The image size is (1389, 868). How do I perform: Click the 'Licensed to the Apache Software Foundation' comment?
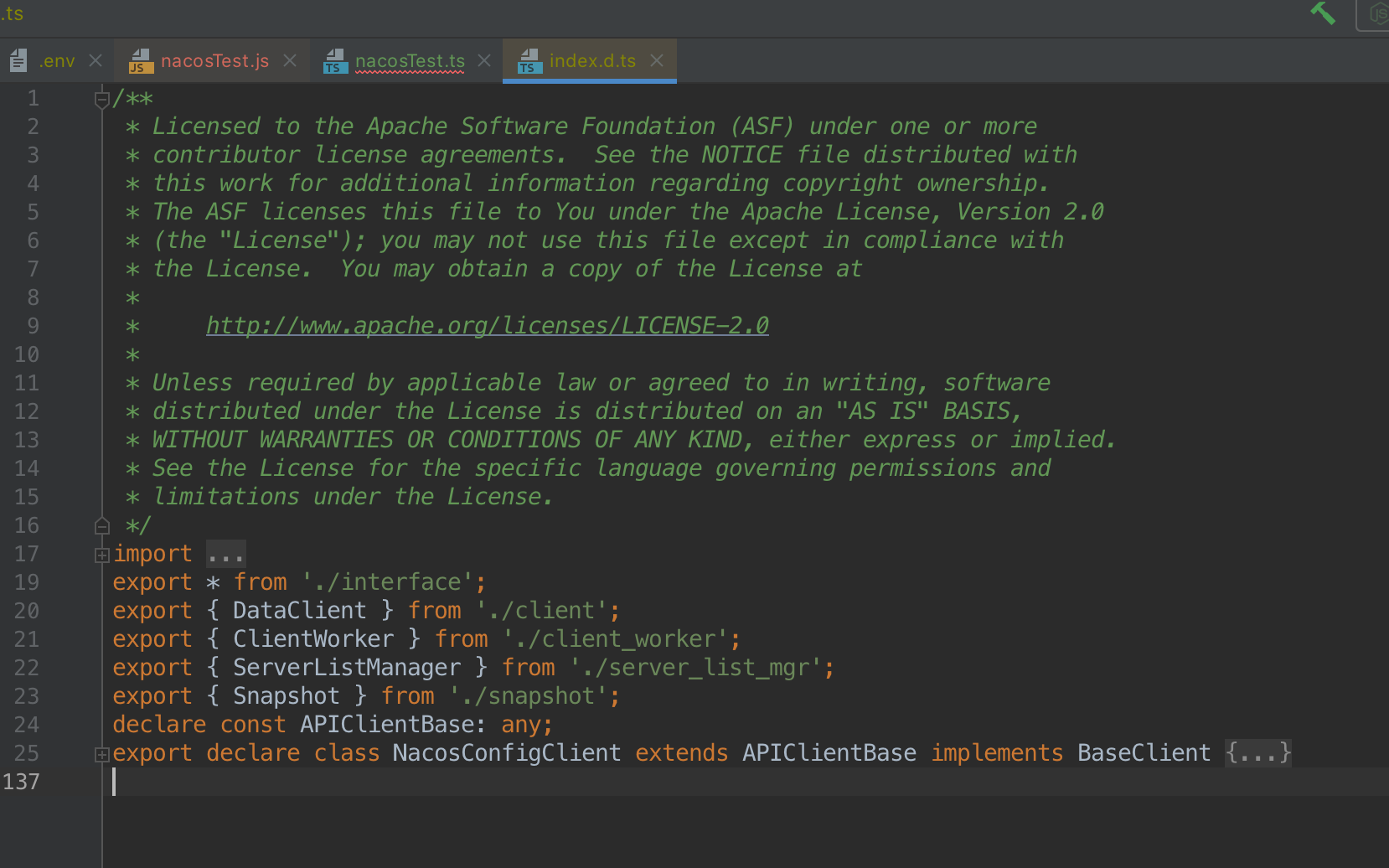coord(434,127)
